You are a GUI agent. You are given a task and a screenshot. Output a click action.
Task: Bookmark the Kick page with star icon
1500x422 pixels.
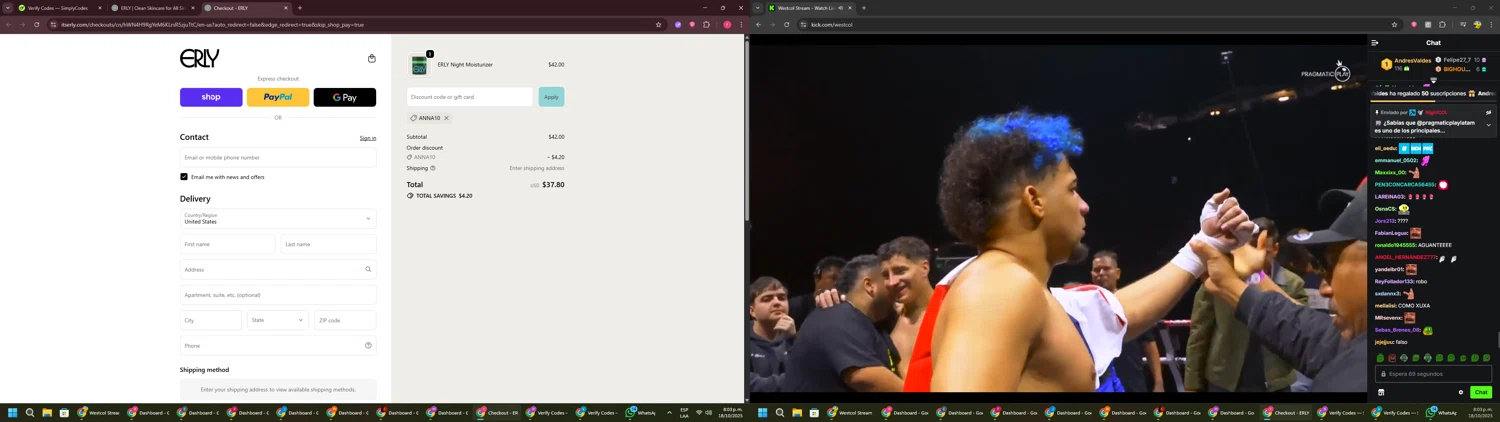1394,24
